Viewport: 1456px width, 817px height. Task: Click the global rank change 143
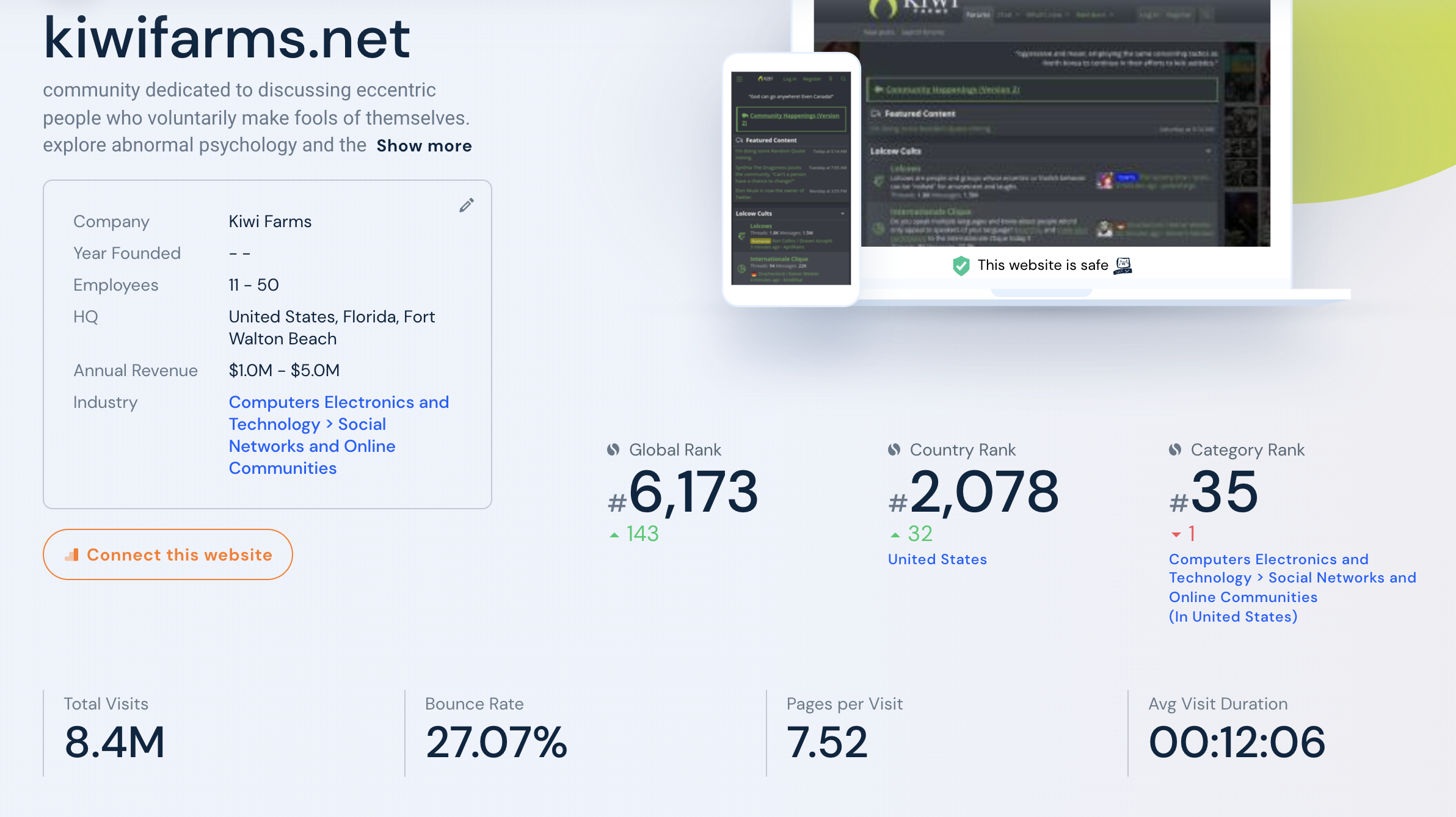tap(642, 534)
